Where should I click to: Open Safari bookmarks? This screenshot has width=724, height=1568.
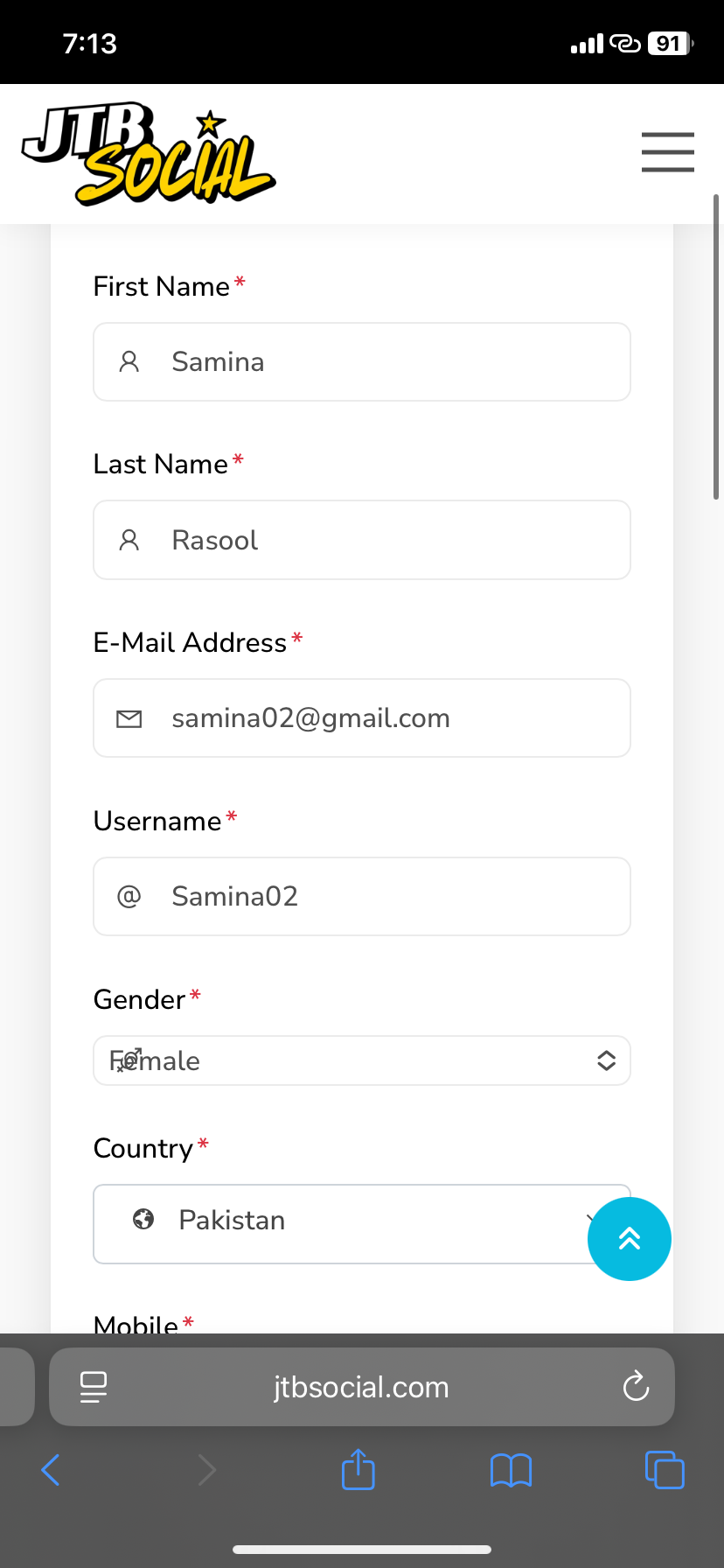[511, 1470]
